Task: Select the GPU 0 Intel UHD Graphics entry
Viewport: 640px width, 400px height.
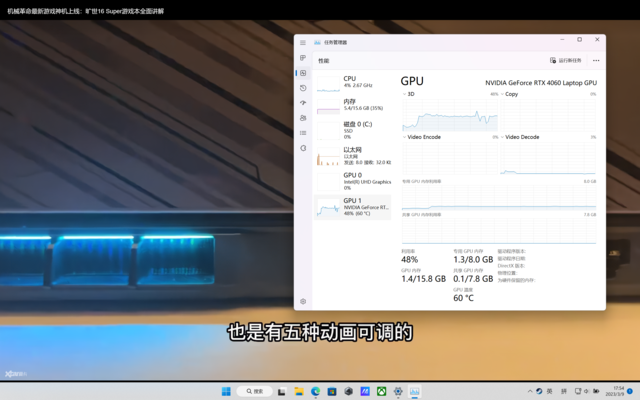Action: 353,181
